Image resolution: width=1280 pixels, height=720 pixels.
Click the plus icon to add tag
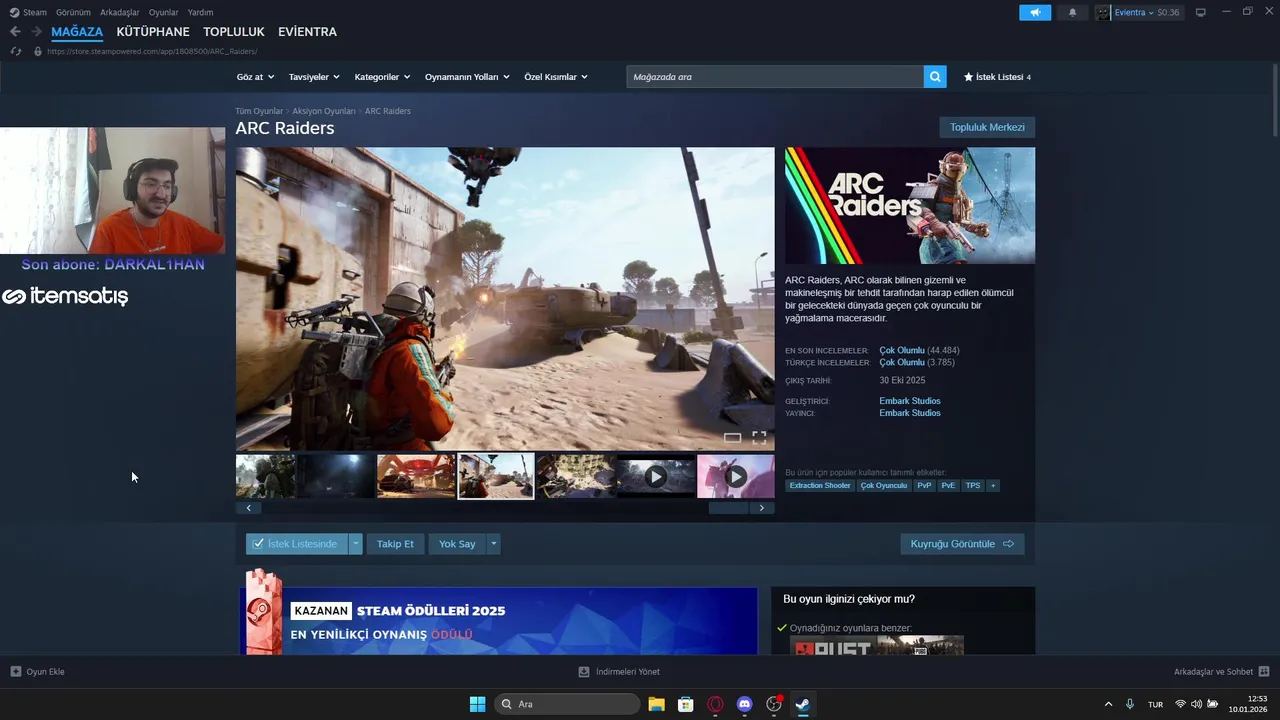point(993,486)
